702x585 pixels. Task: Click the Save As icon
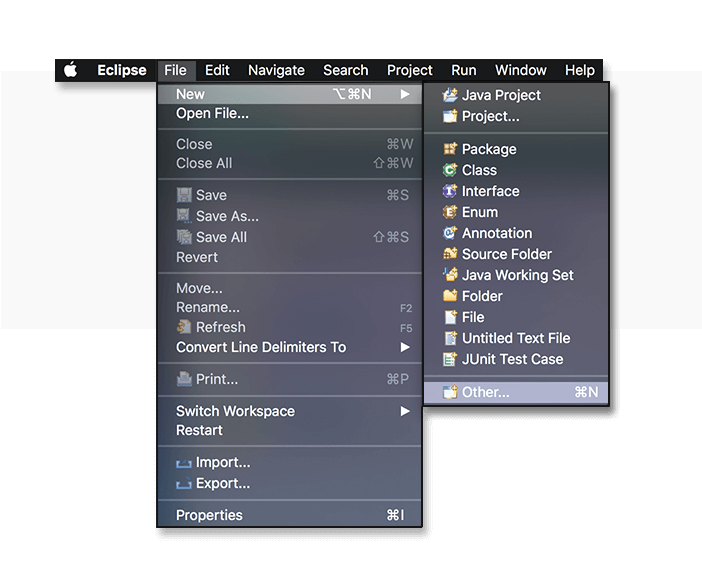coord(184,216)
